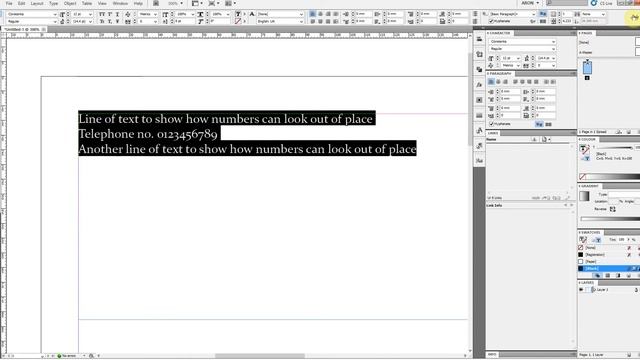Pick a colour from the Colour panel ramp
The height and width of the screenshot is (360, 640).
click(613, 177)
